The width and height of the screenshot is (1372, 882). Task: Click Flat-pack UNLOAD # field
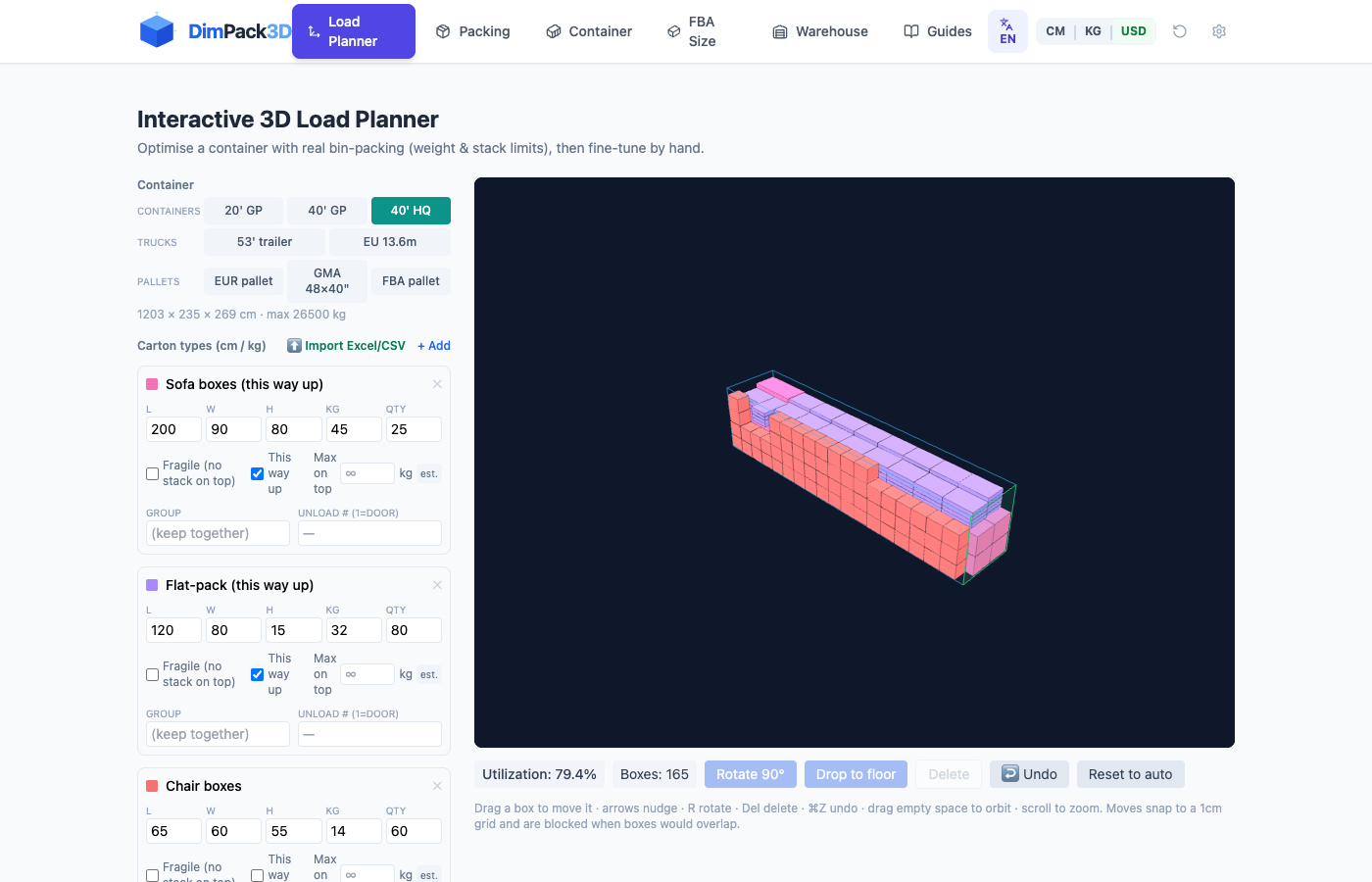(x=369, y=734)
